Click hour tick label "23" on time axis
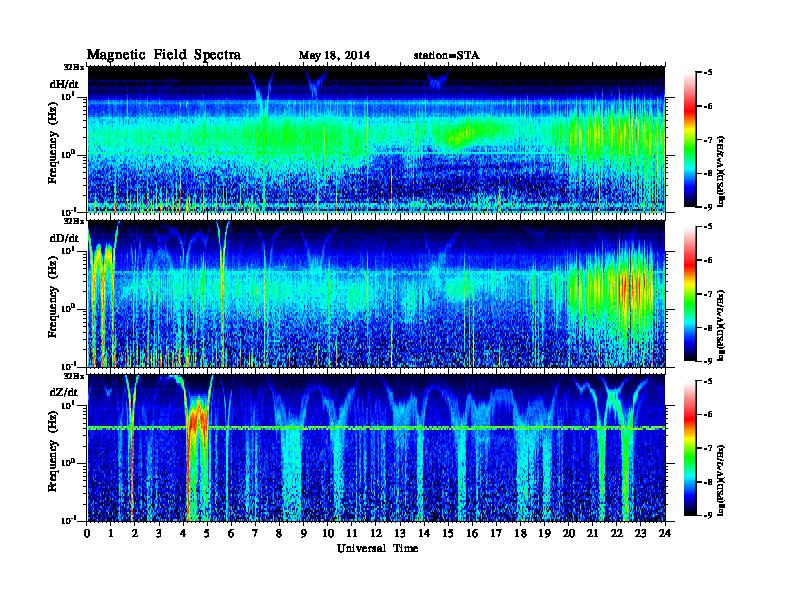This screenshot has height=612, width=792. coord(640,533)
